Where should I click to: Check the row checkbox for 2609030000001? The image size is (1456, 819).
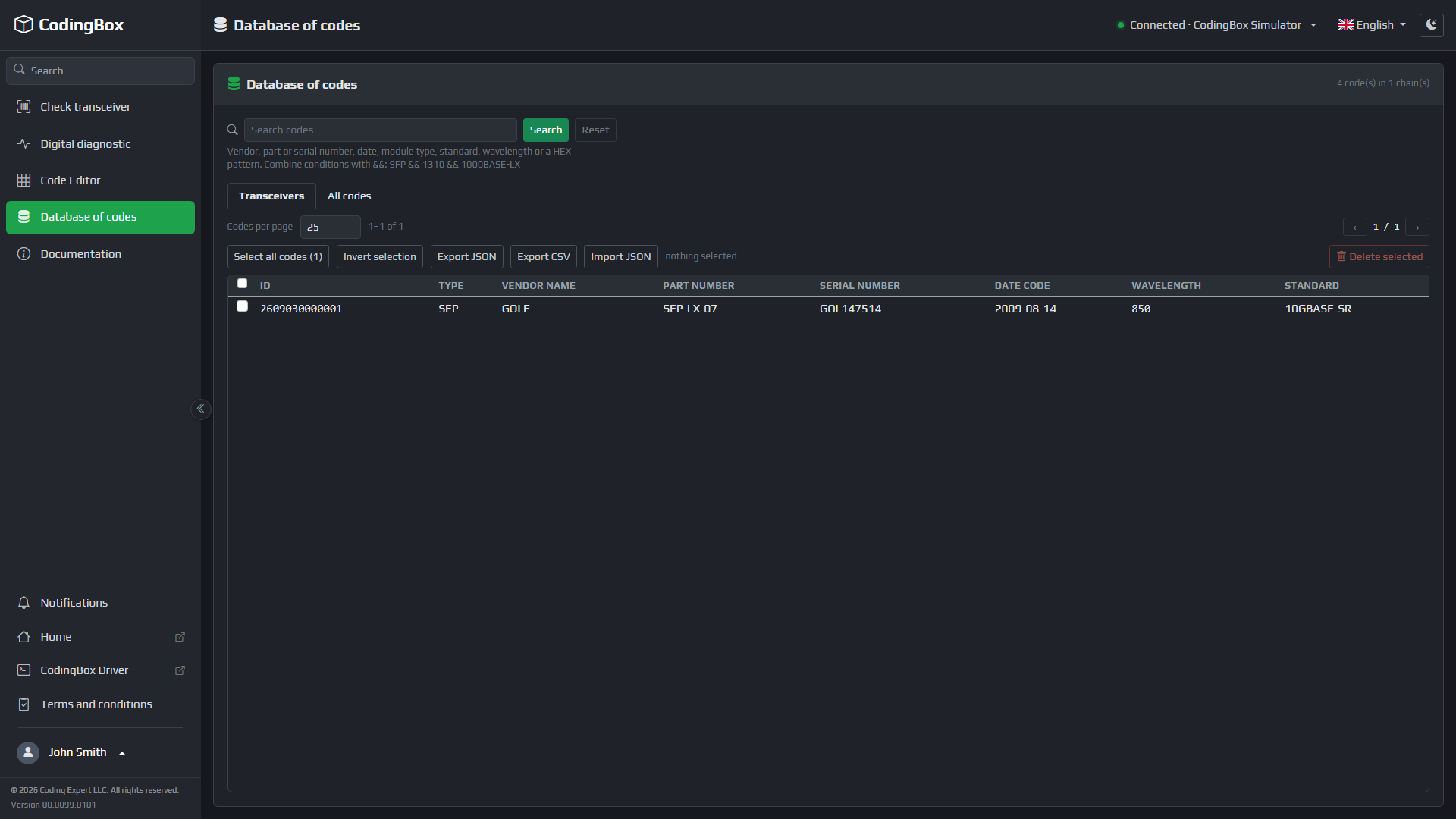click(243, 306)
